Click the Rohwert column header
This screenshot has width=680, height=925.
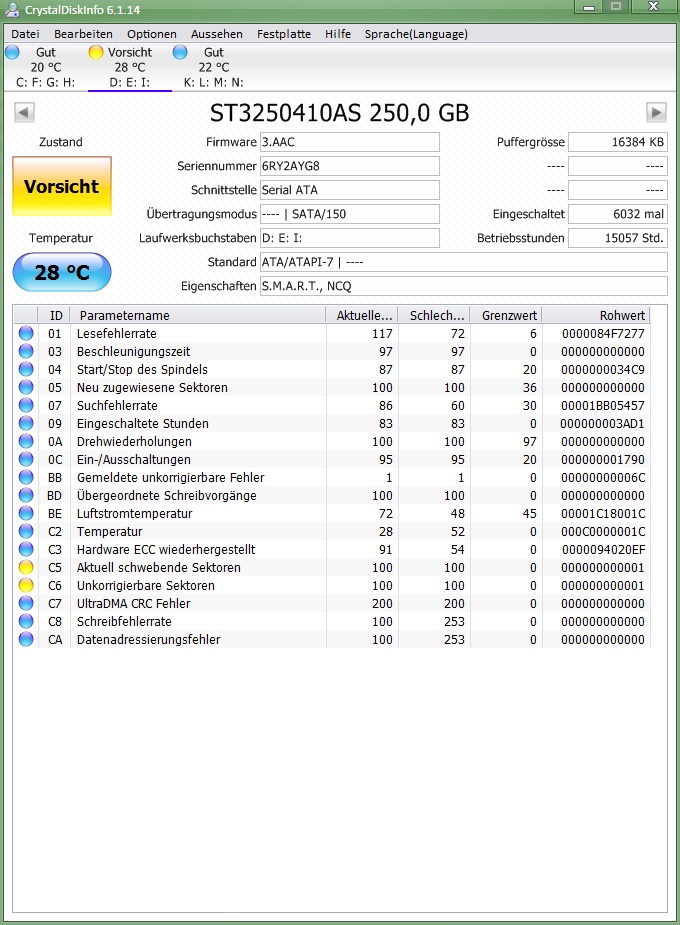coord(596,315)
